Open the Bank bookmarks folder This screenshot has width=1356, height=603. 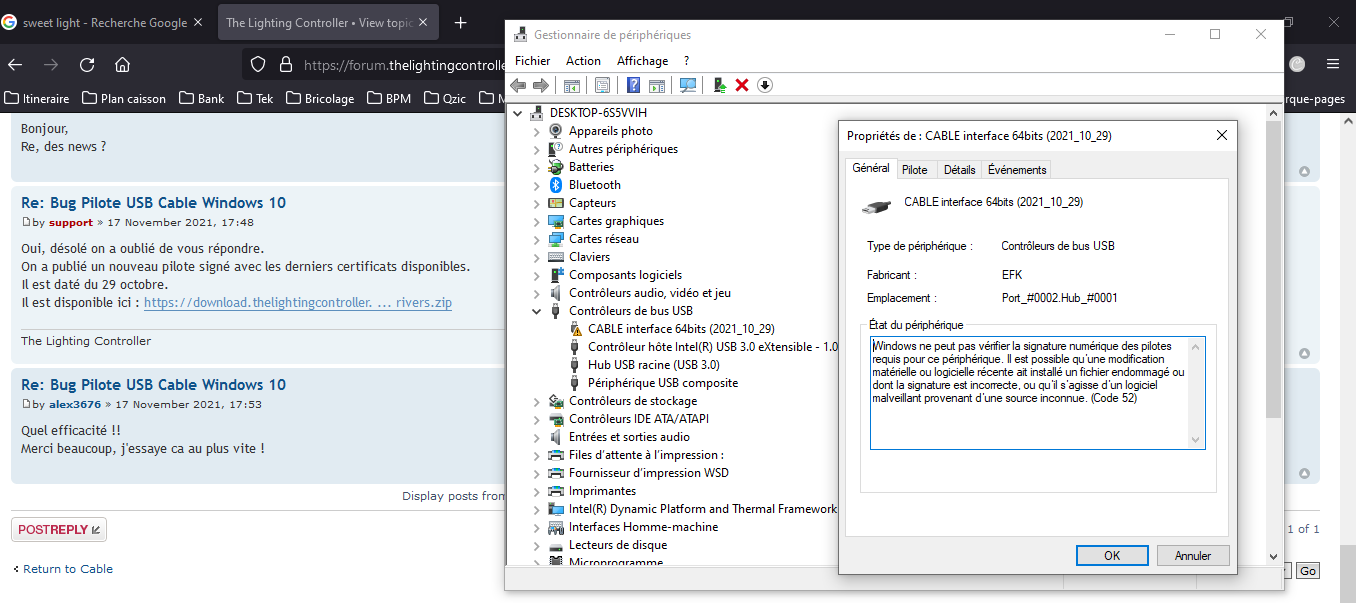(x=202, y=98)
